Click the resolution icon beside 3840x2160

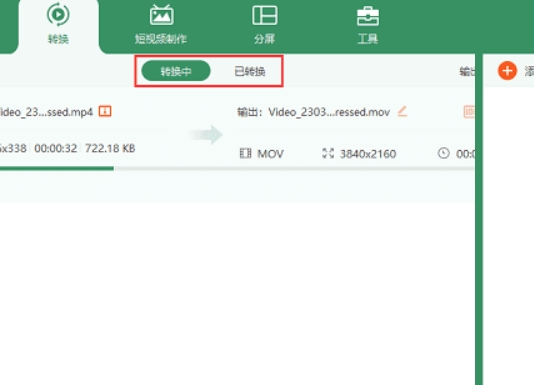328,153
